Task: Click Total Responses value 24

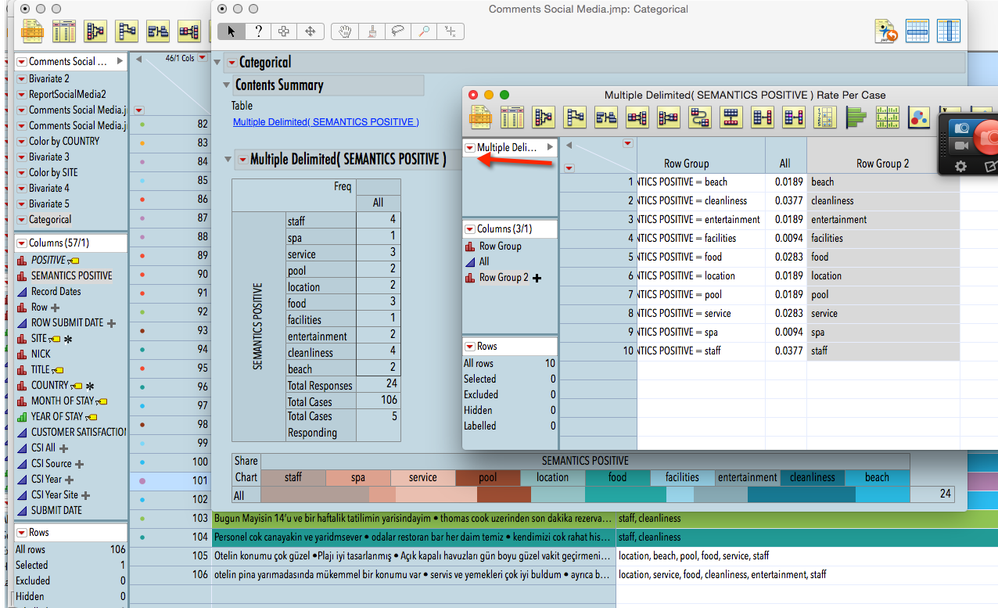Action: [x=391, y=384]
